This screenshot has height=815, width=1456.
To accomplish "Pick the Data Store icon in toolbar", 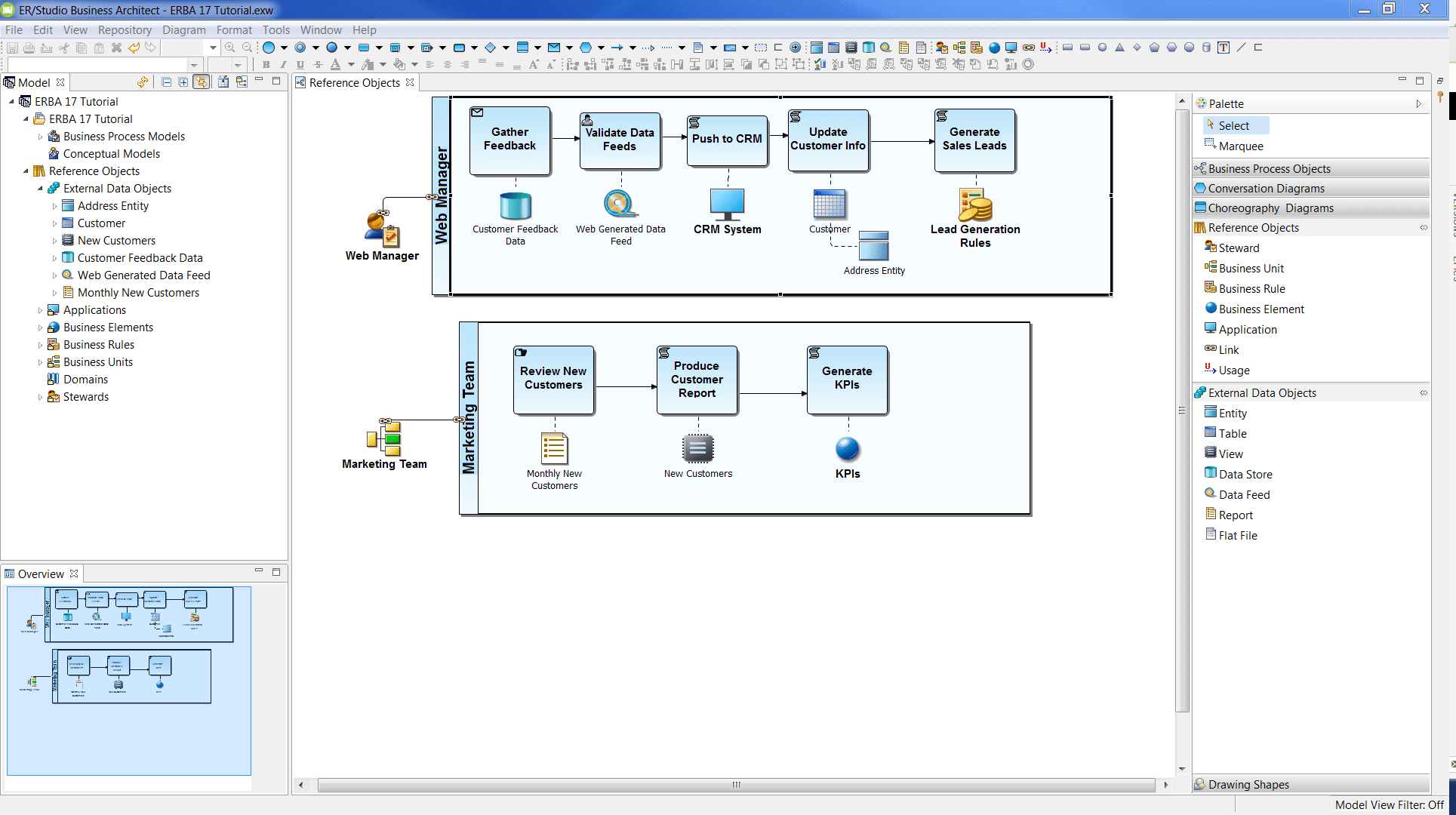I will (x=869, y=48).
